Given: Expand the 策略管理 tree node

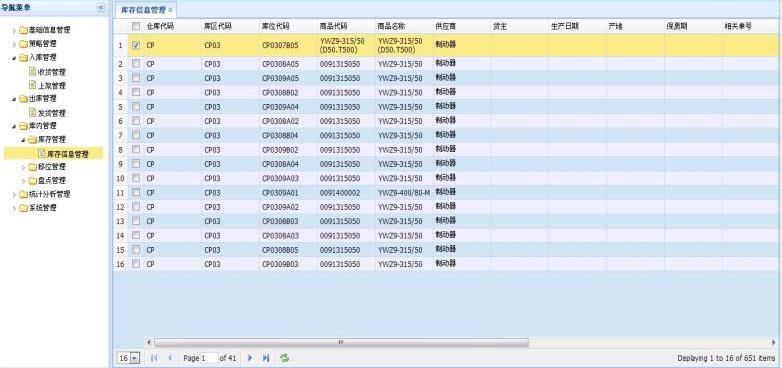Looking at the screenshot, I should coord(14,44).
